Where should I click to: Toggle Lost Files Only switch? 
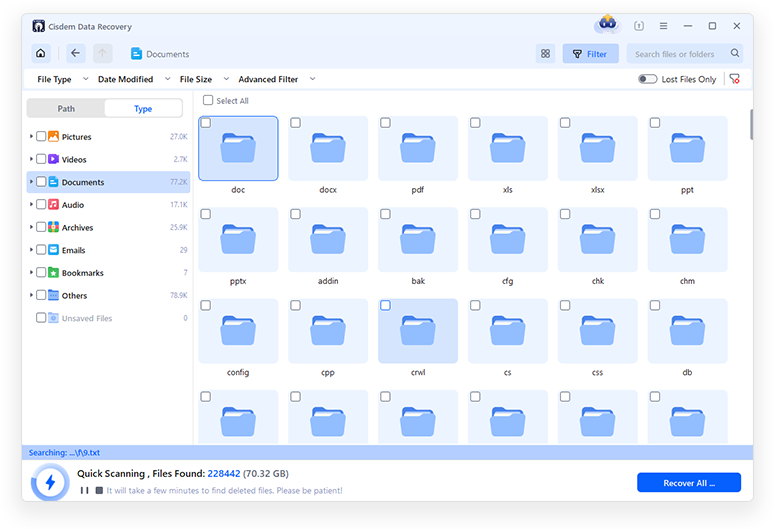click(647, 79)
